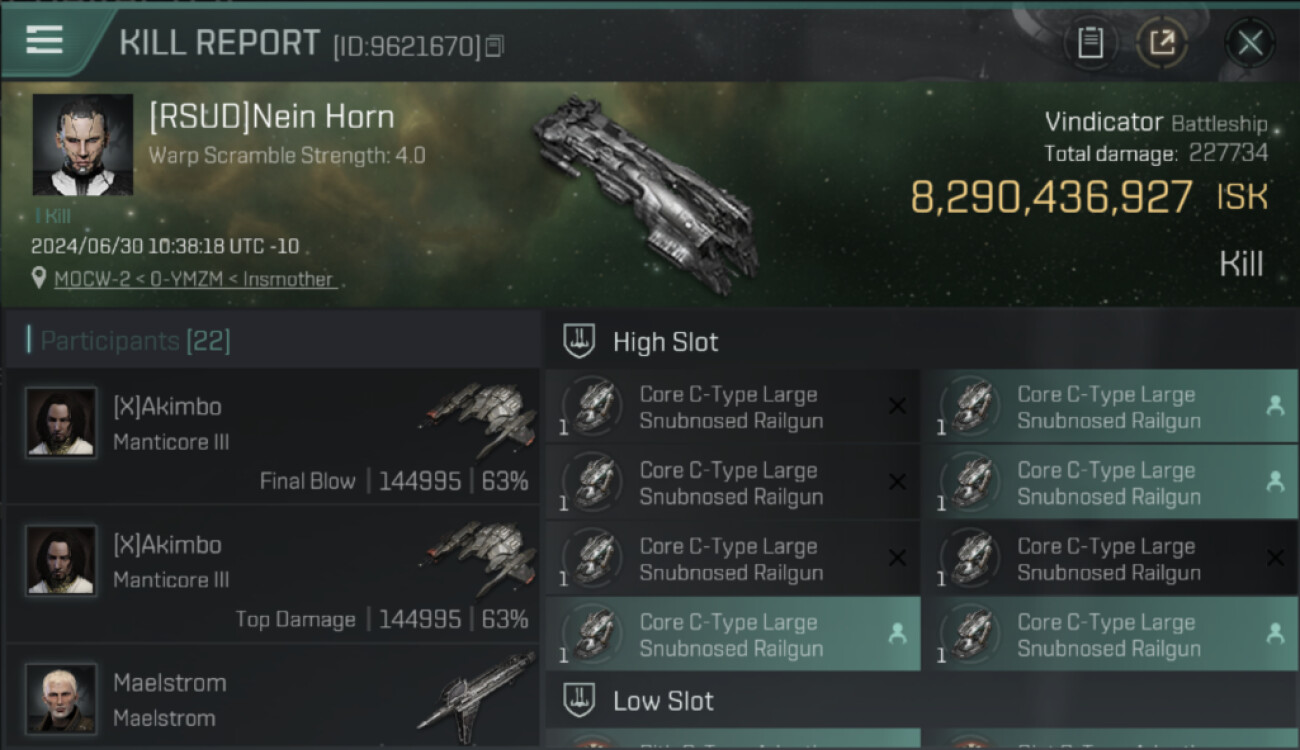1300x750 pixels.
Task: Click the first destroyed Snubnosed Railgun X mark
Action: [897, 405]
